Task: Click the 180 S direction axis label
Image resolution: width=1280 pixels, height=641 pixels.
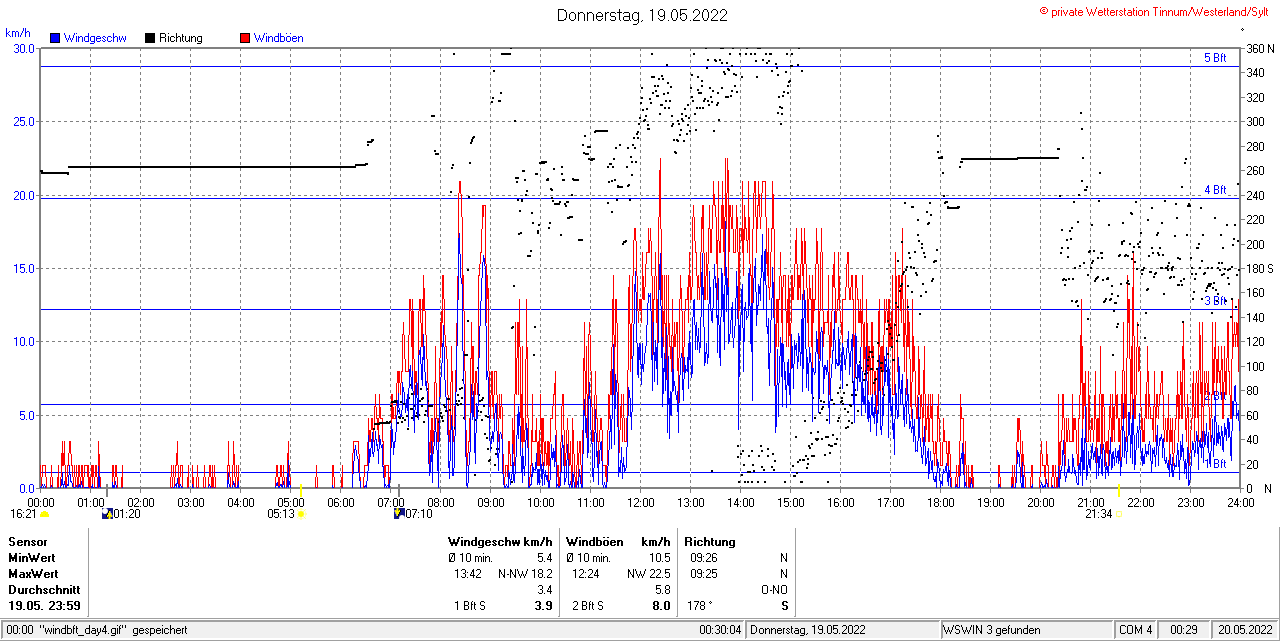Action: pos(1260,269)
